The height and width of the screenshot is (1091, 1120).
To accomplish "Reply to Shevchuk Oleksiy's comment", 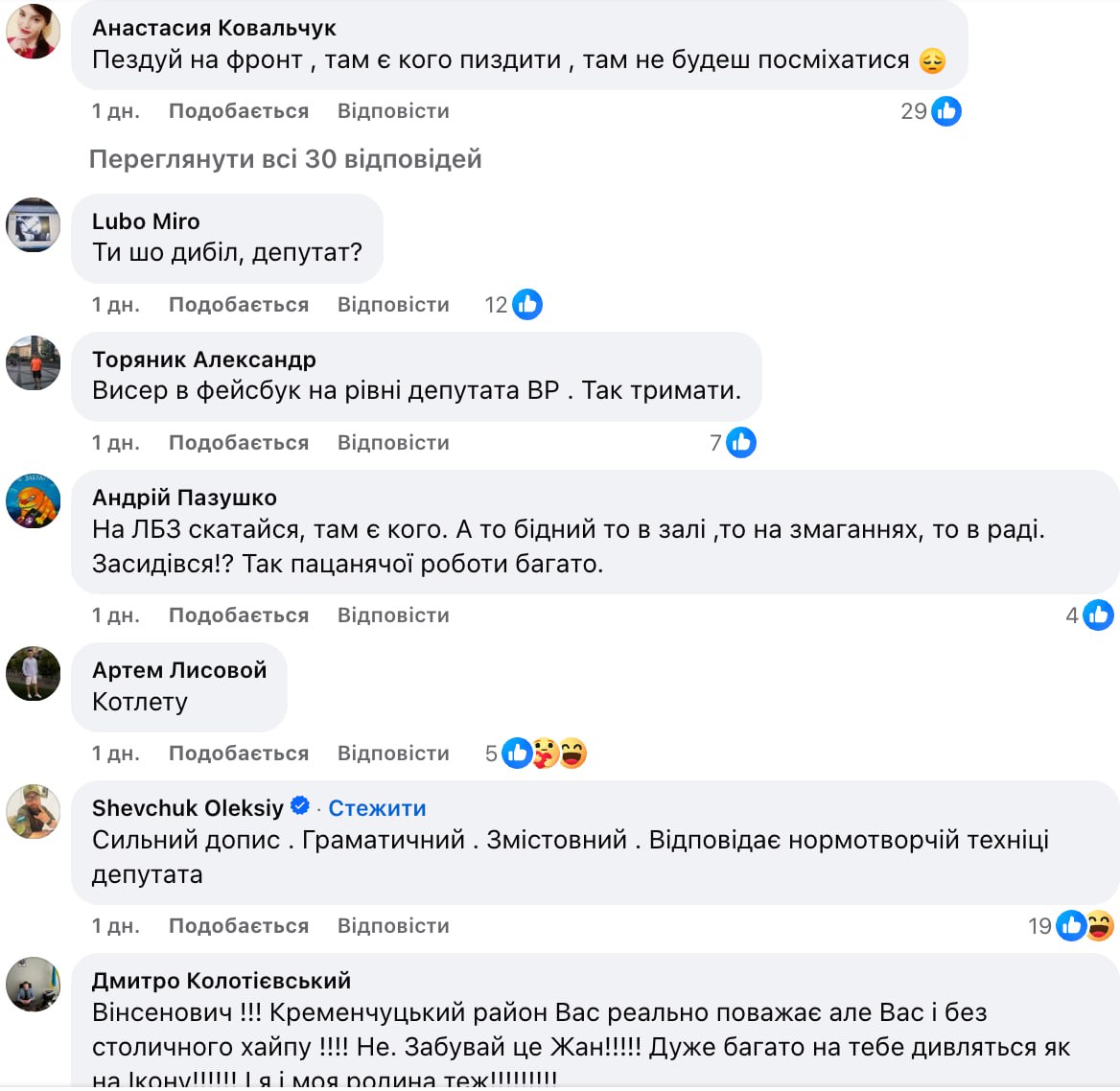I will [393, 926].
